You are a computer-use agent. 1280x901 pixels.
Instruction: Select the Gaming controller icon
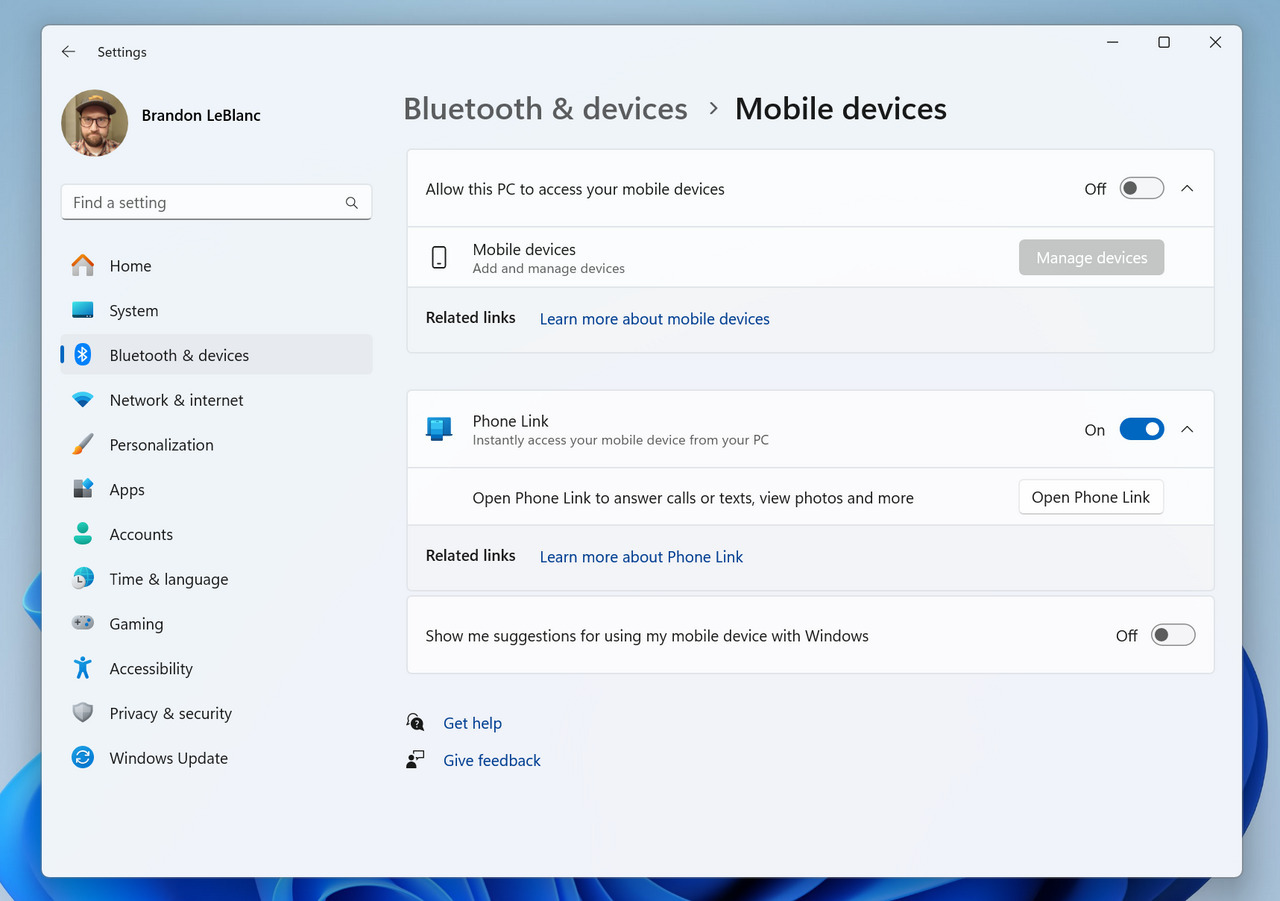[x=82, y=623]
